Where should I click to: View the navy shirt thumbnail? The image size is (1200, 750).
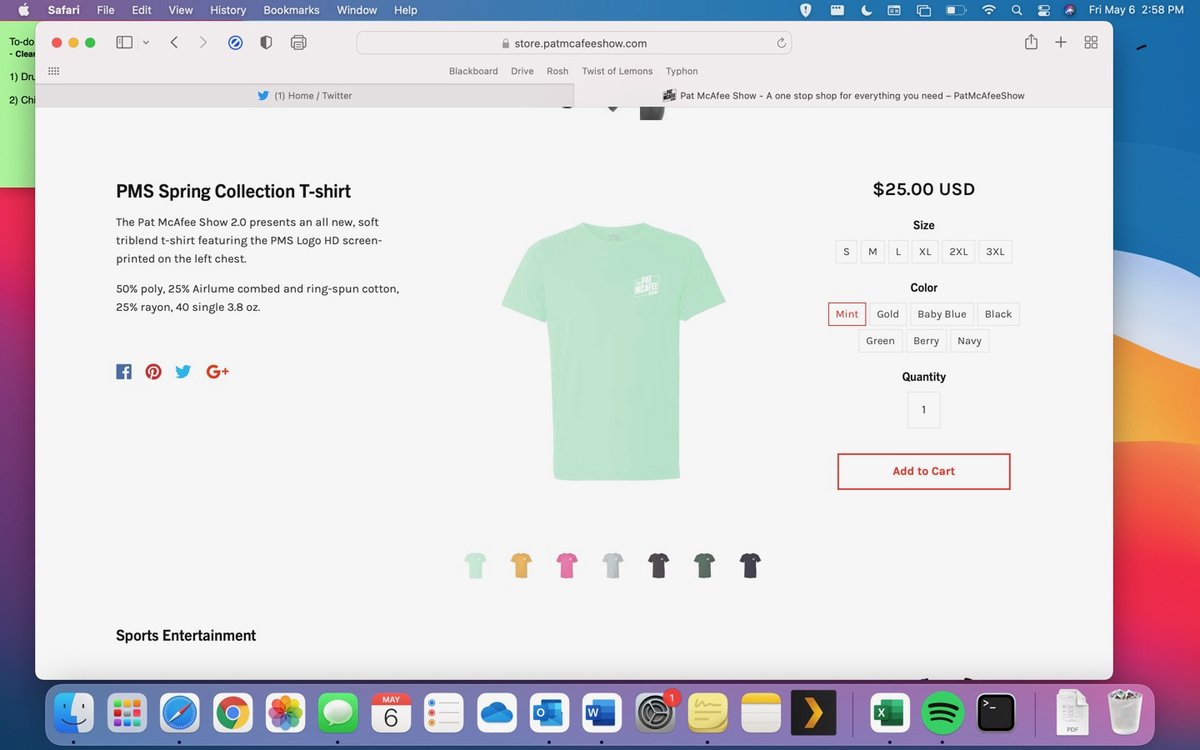pos(750,566)
